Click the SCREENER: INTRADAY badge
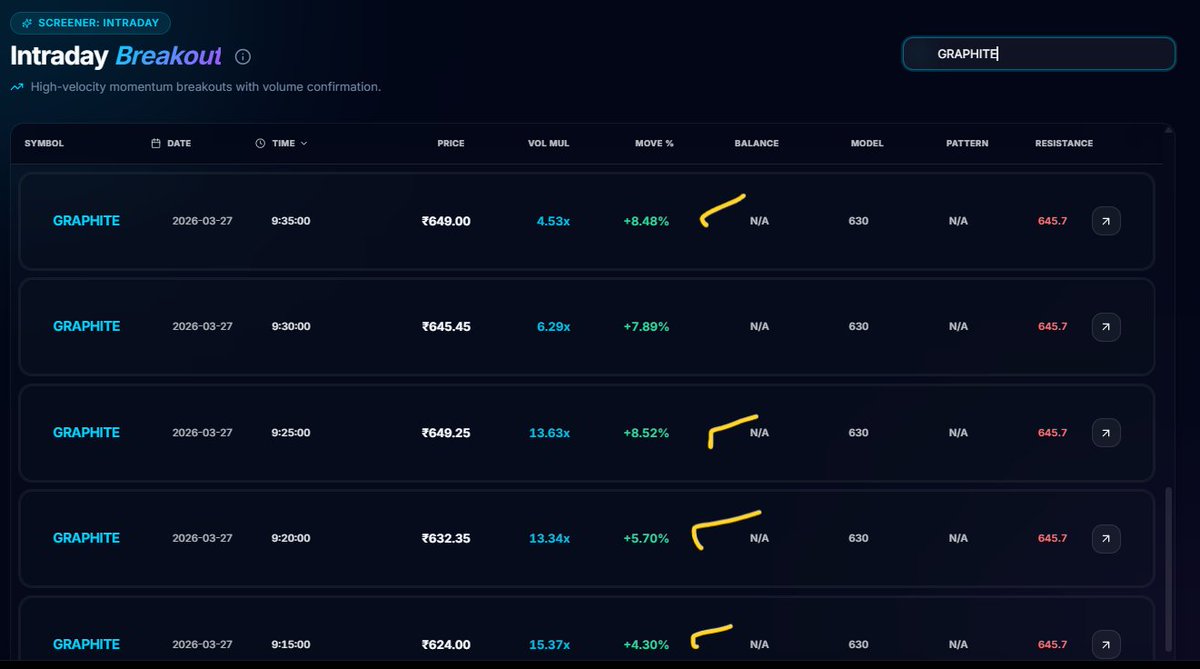This screenshot has height=669, width=1200. 90,23
